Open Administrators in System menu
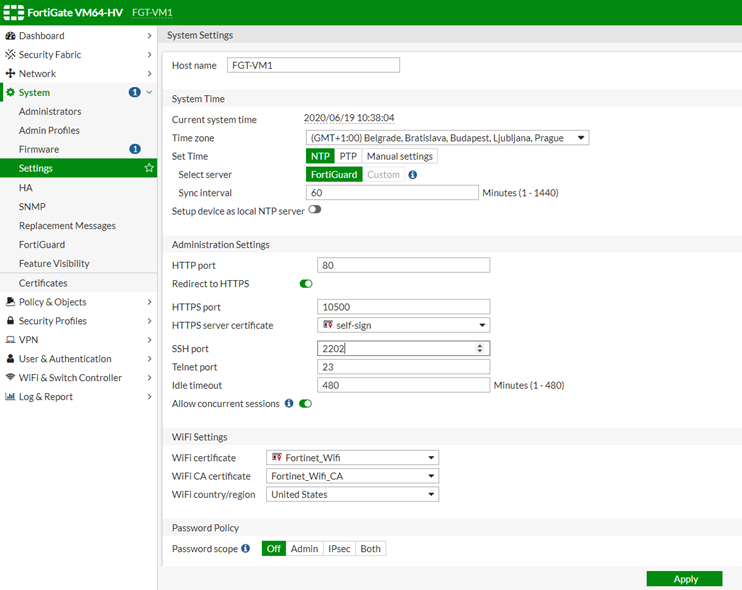 [x=50, y=112]
